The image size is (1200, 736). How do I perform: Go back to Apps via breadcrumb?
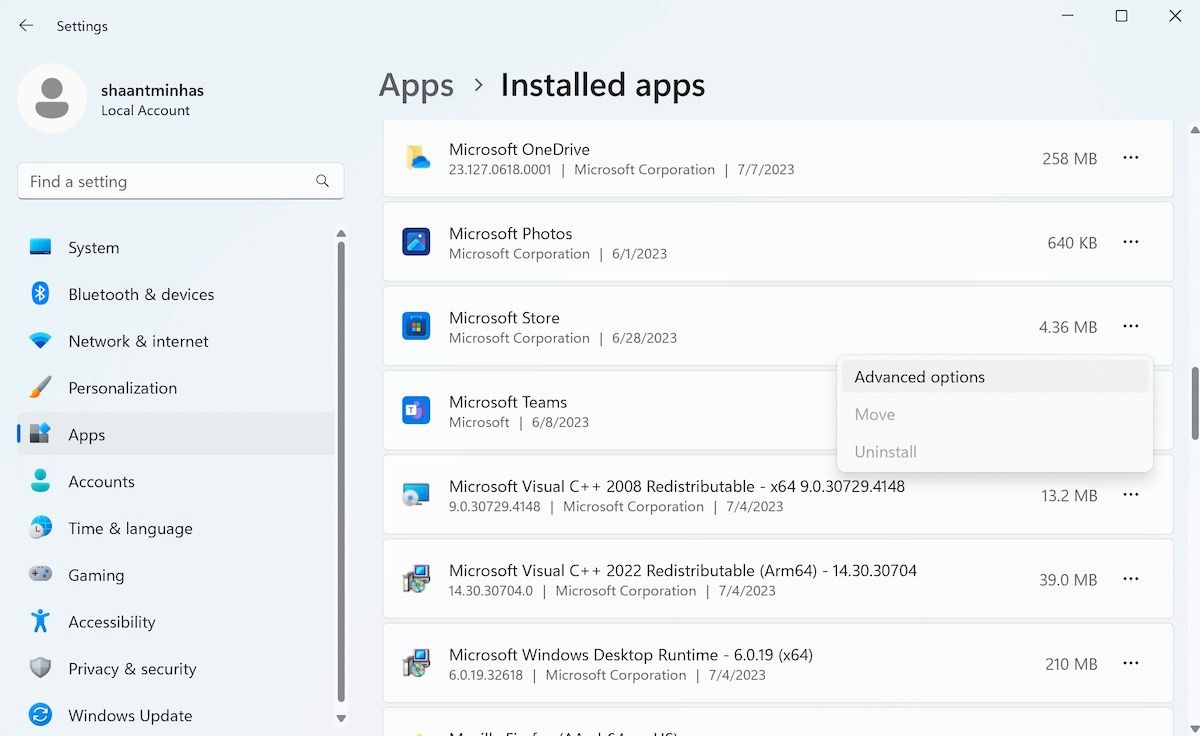tap(416, 86)
